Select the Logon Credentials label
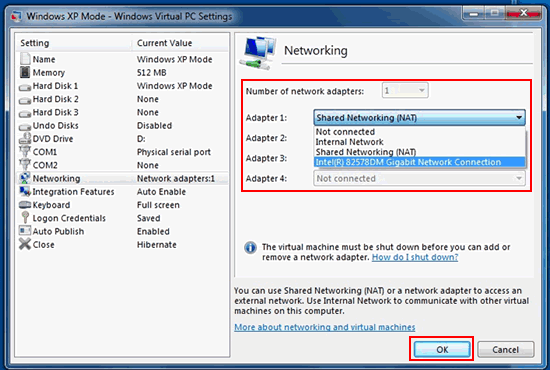Screen dimensions: 550x370 (69, 218)
